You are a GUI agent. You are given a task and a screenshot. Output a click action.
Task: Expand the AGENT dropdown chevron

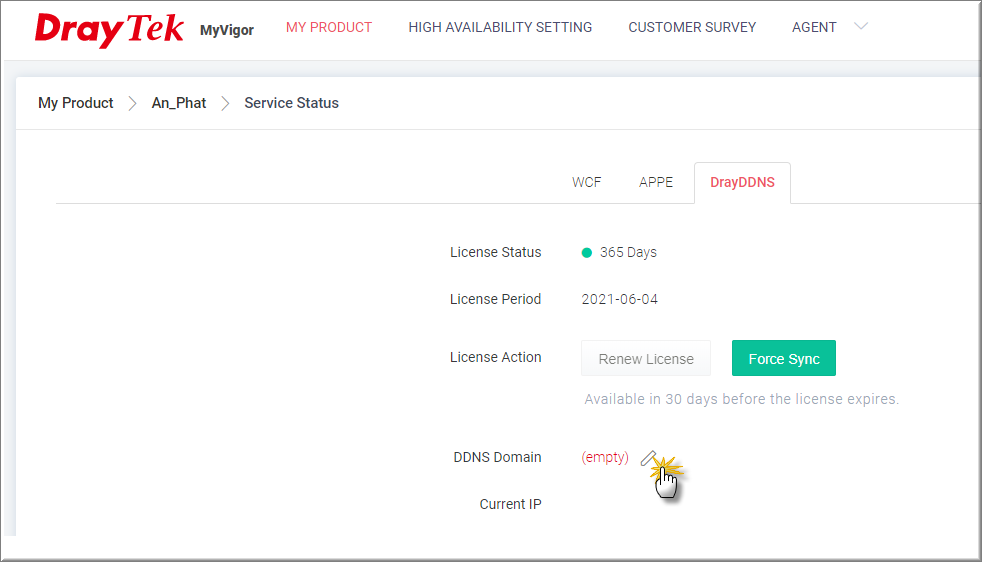860,27
